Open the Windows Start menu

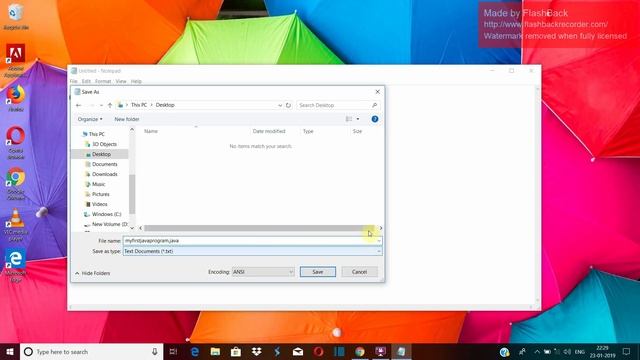click(x=10, y=352)
